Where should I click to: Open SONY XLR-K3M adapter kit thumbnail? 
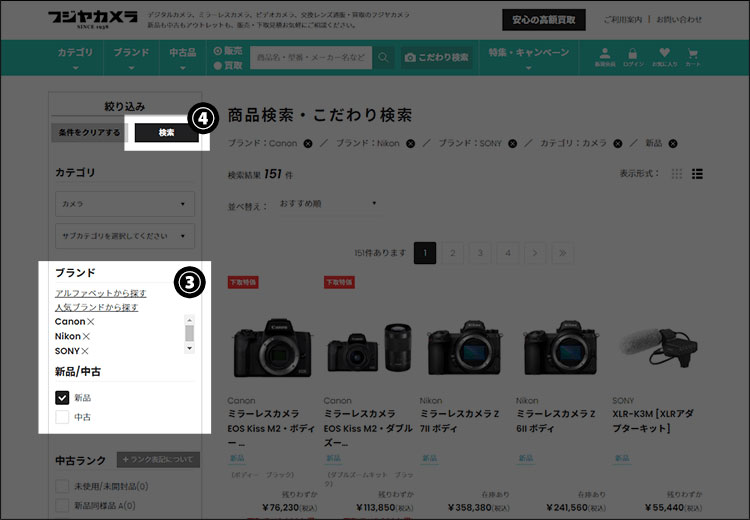point(659,347)
